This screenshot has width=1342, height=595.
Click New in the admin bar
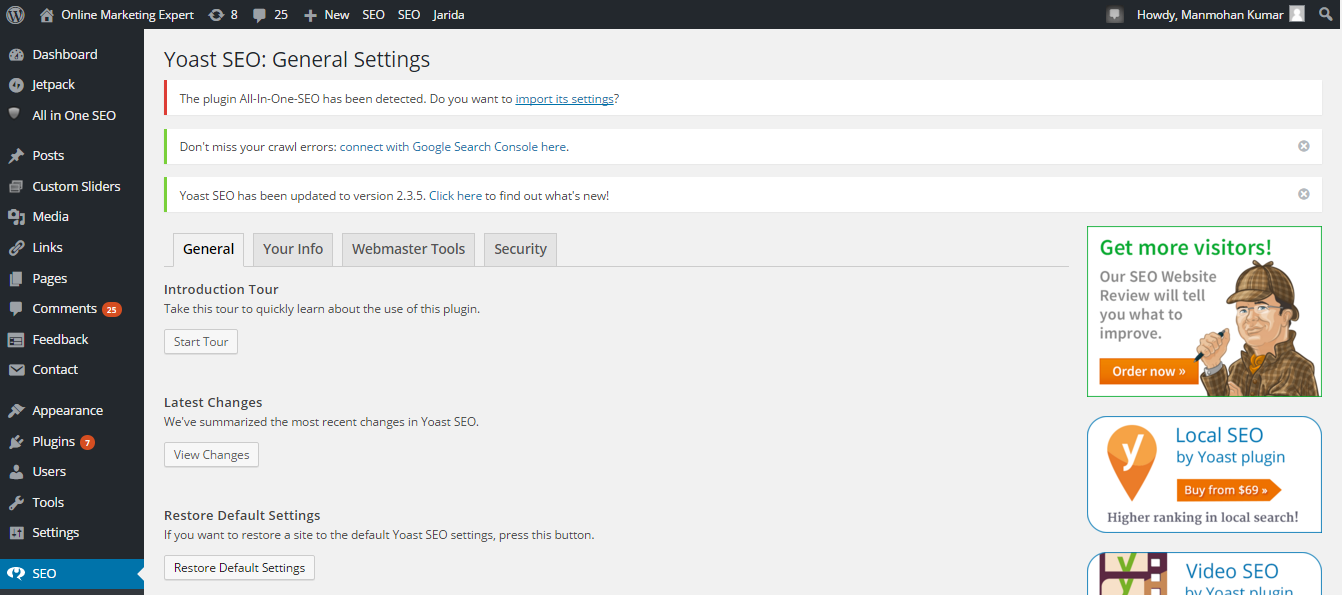337,15
